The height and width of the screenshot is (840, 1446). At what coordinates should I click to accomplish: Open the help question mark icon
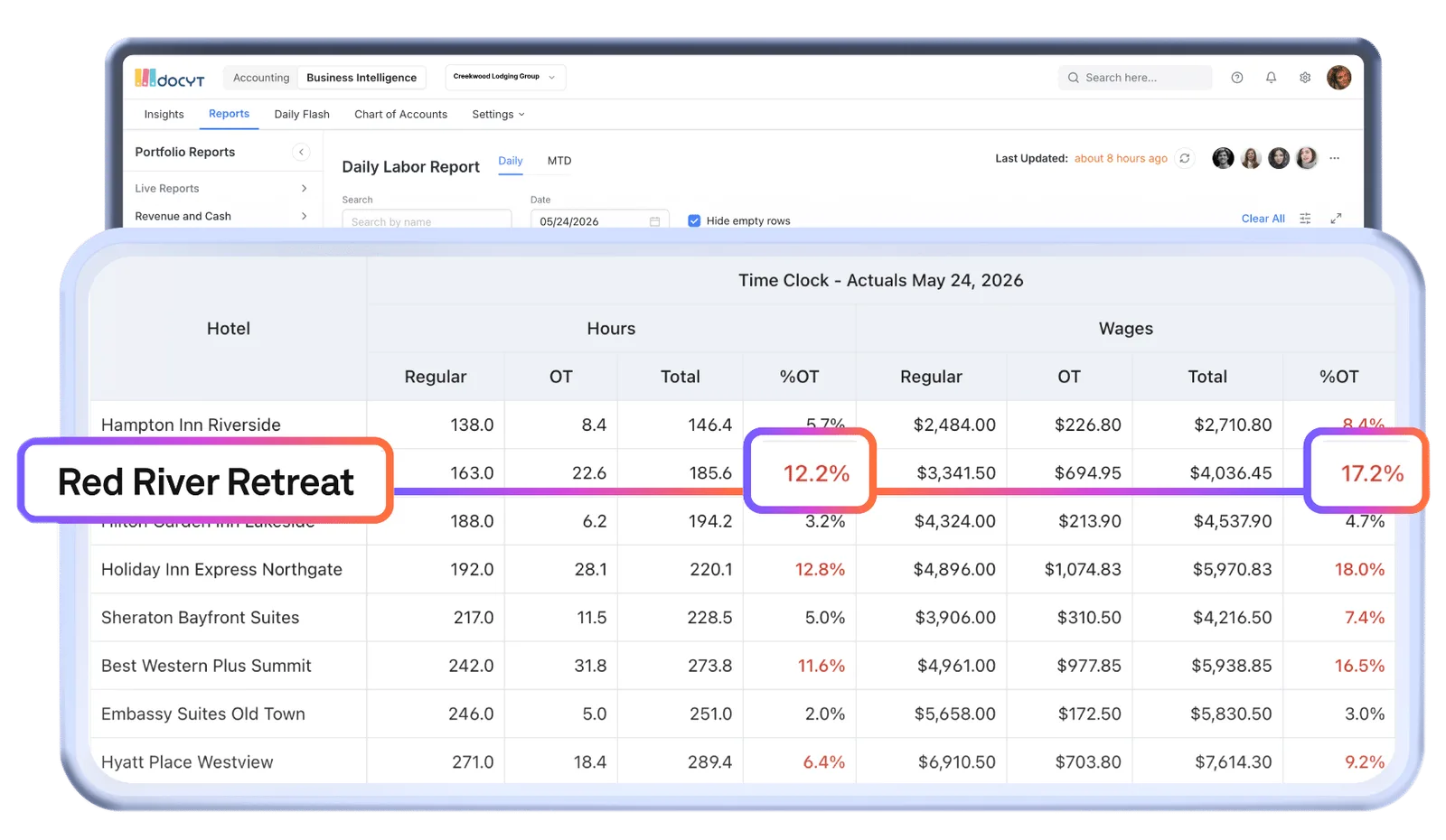pyautogui.click(x=1237, y=78)
